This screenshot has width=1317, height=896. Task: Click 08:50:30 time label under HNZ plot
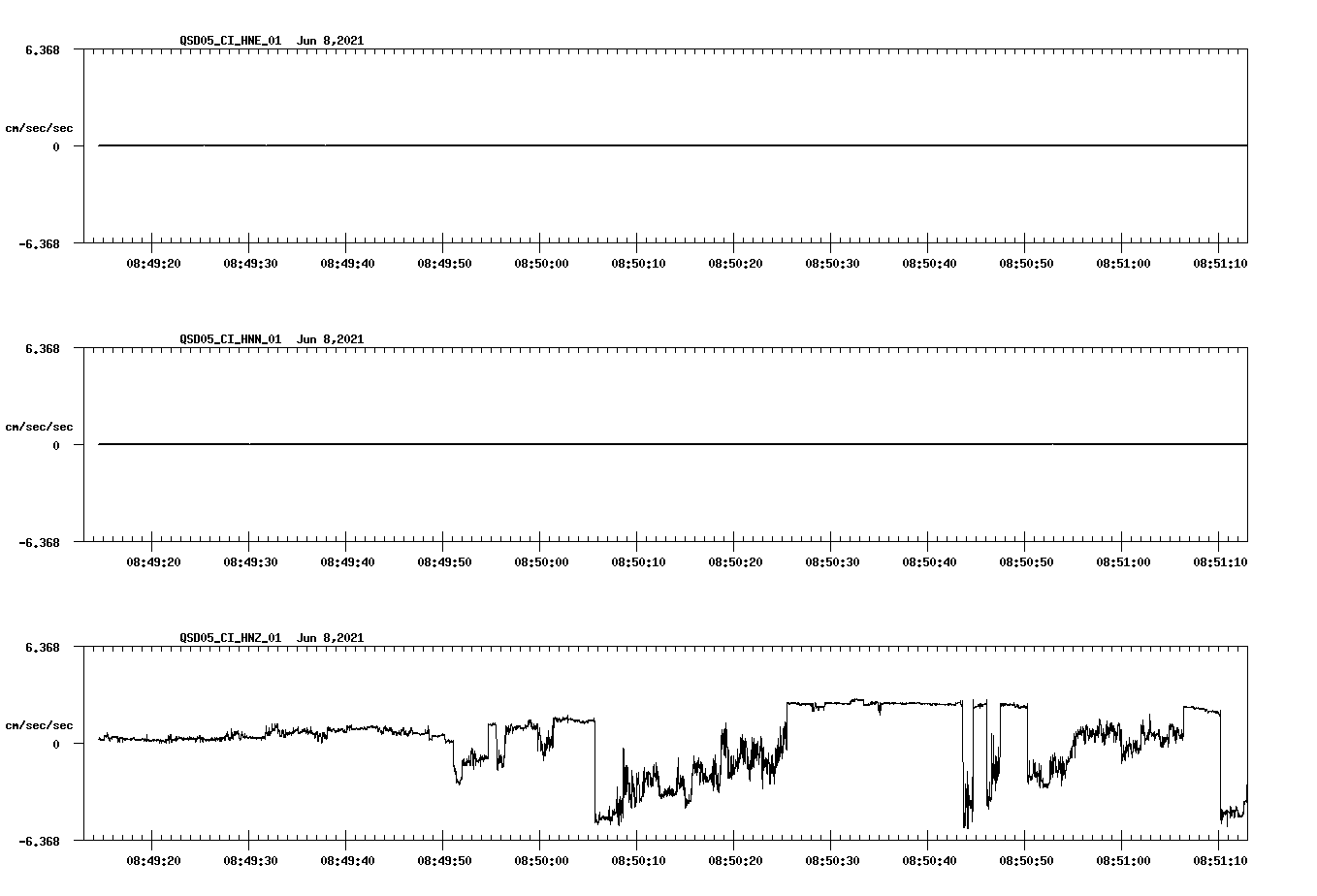point(832,861)
